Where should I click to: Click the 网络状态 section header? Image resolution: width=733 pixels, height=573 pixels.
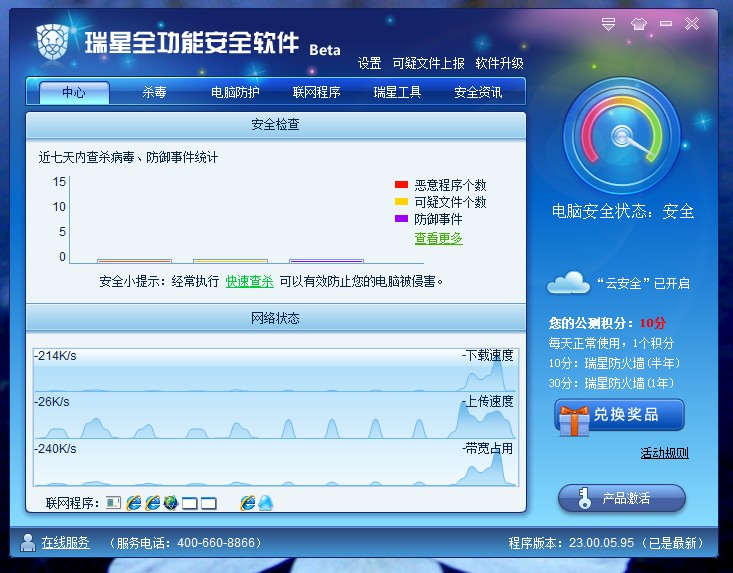tap(276, 318)
